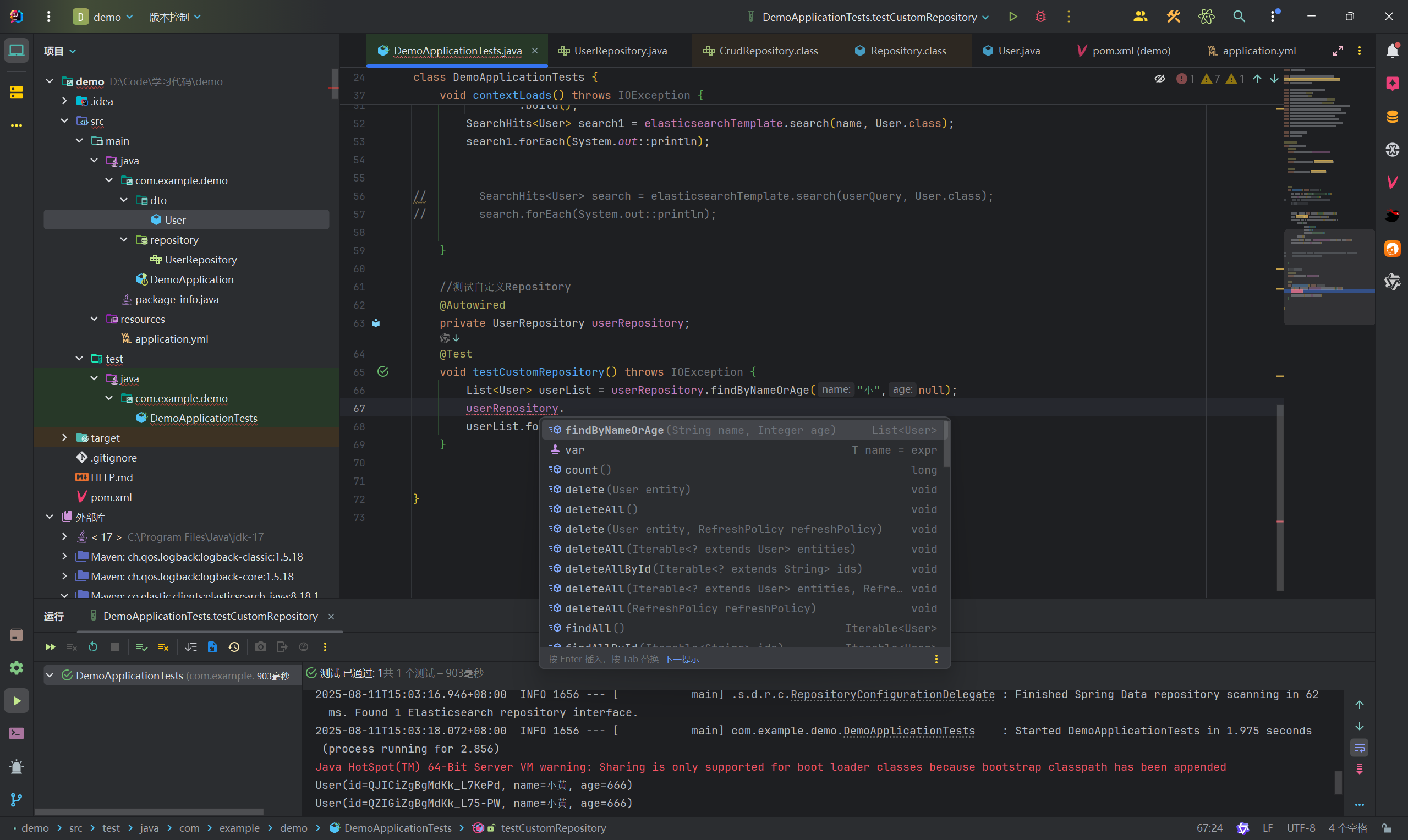
Task: Switch to CrudRepository.class tab
Action: [760, 51]
